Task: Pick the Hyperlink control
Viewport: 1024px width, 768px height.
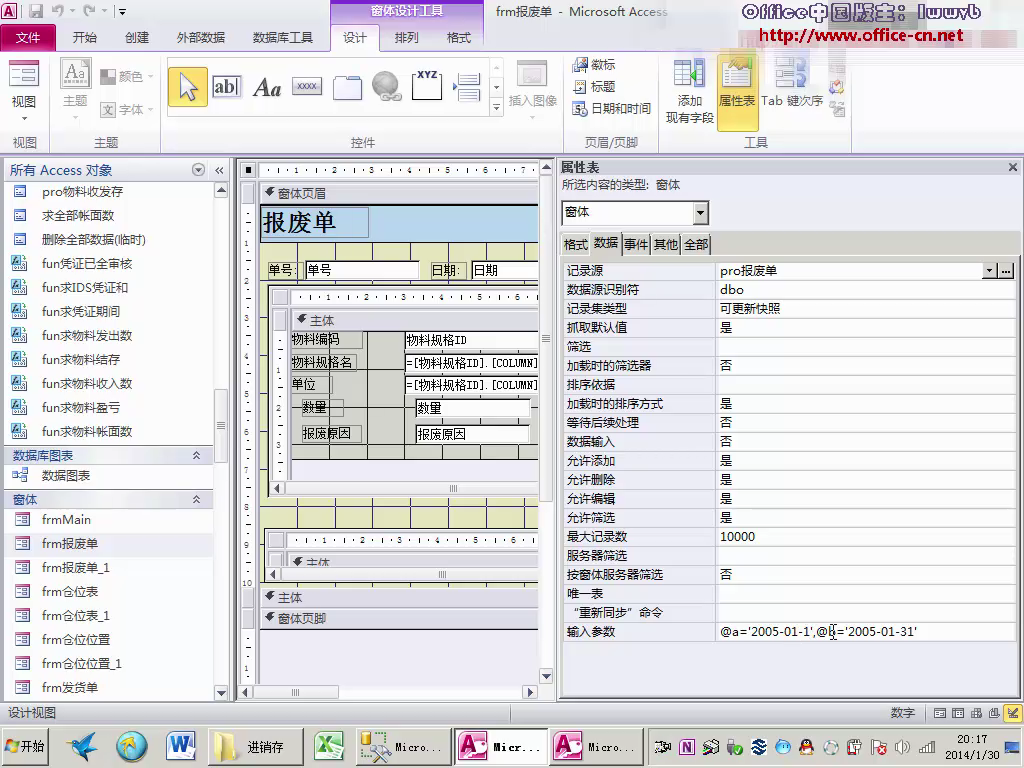Action: coord(387,87)
